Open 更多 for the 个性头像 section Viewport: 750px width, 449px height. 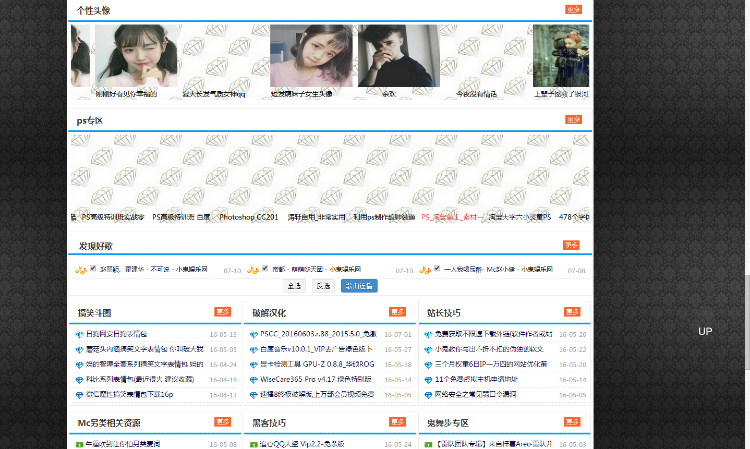coord(573,10)
